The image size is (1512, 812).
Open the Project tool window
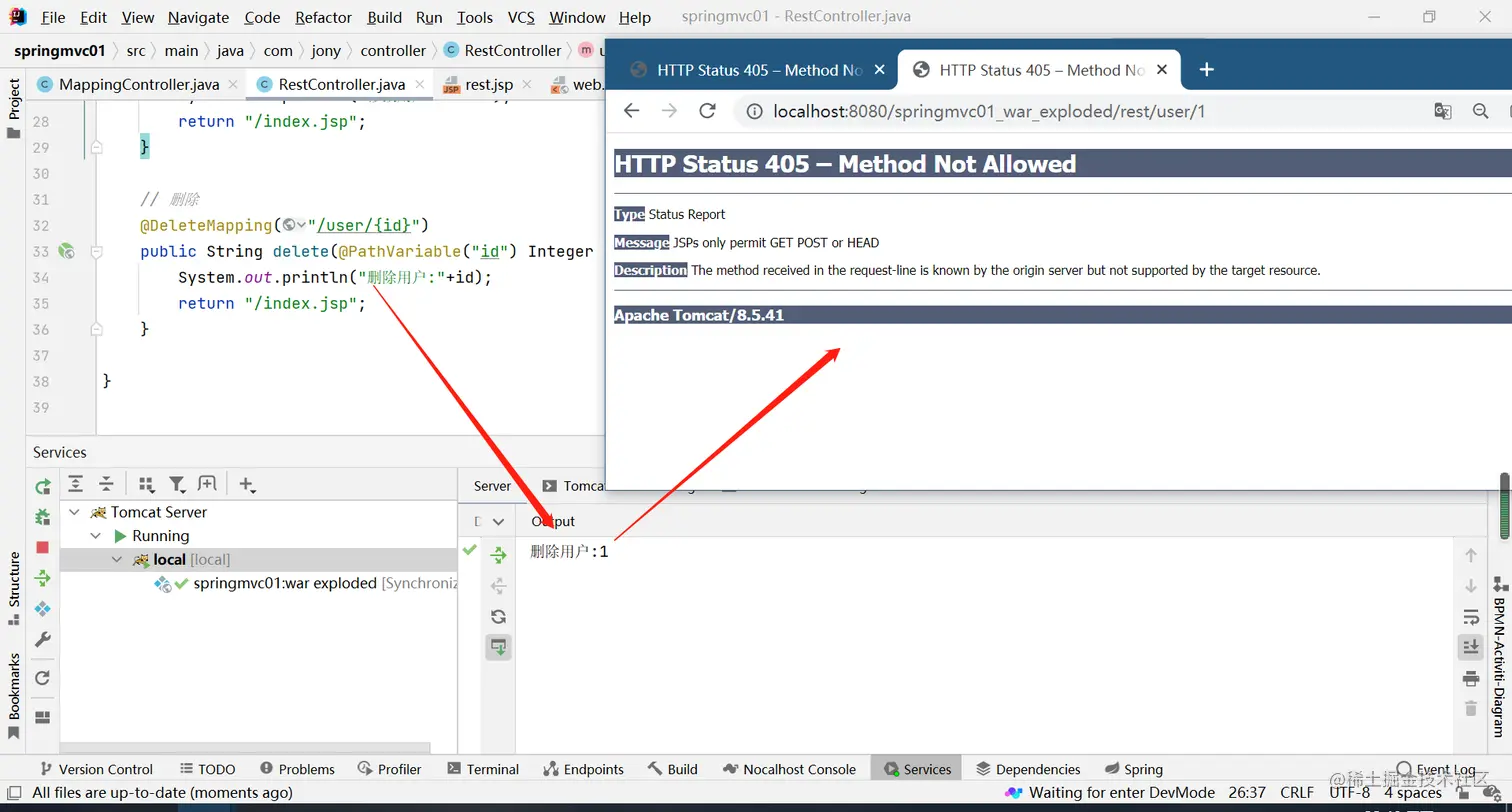(13, 108)
